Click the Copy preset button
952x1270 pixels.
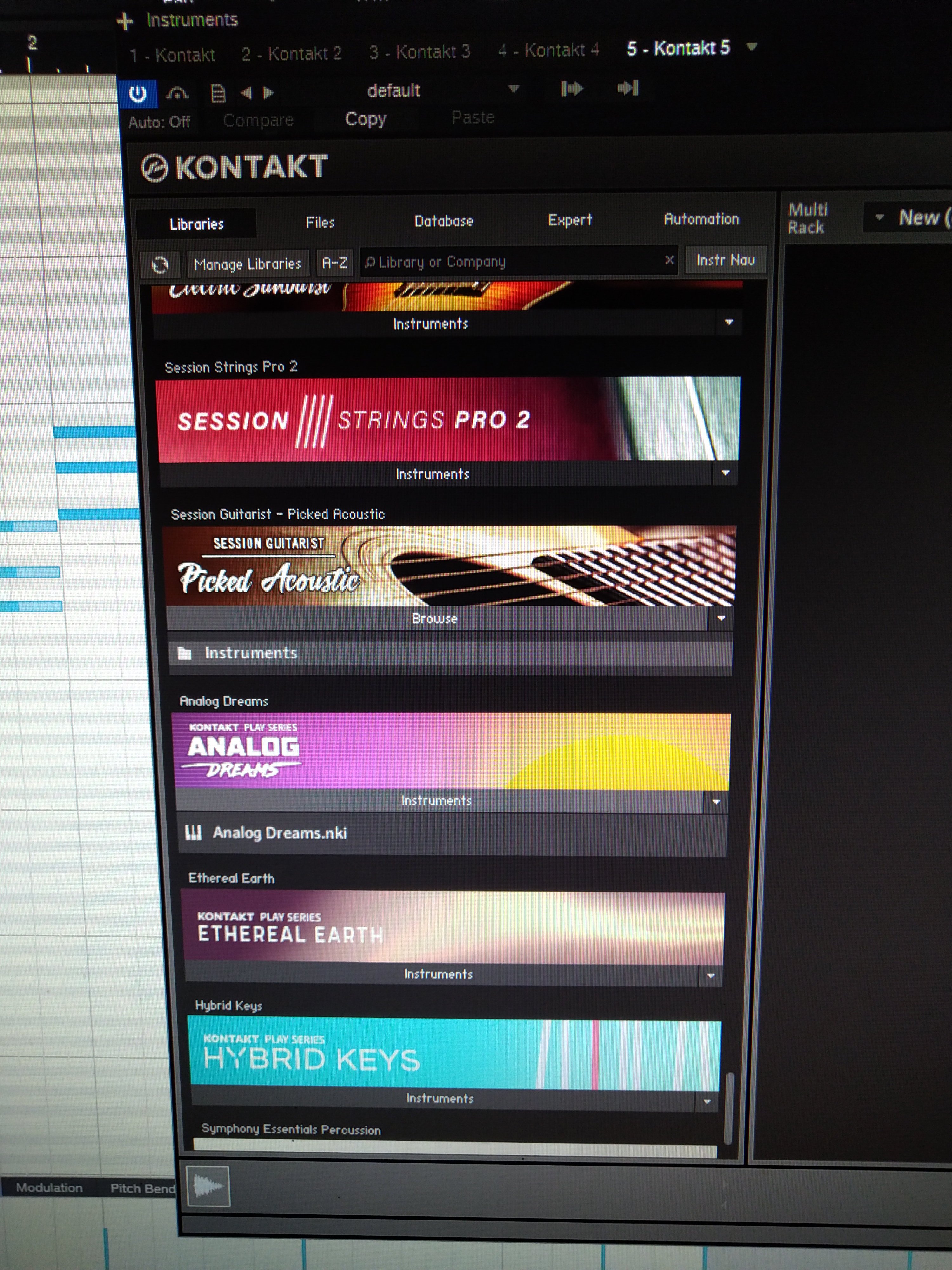[x=366, y=119]
